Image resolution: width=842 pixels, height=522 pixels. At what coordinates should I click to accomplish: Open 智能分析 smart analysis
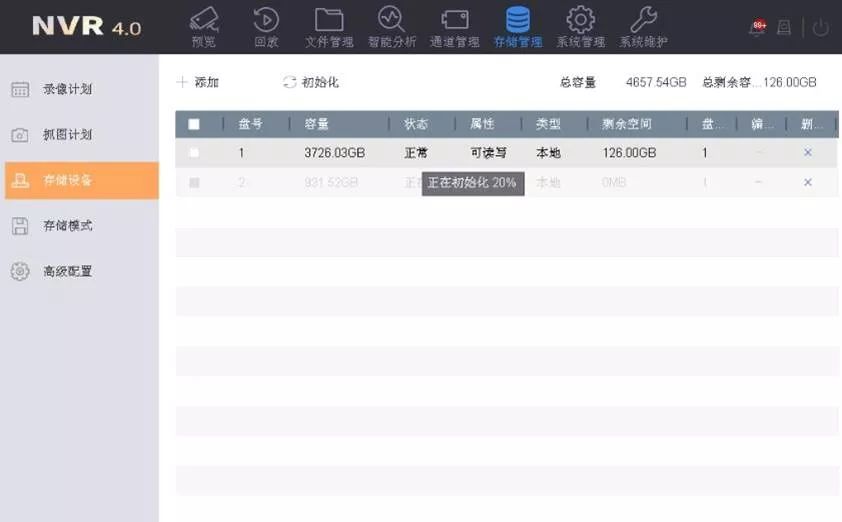[x=391, y=26]
